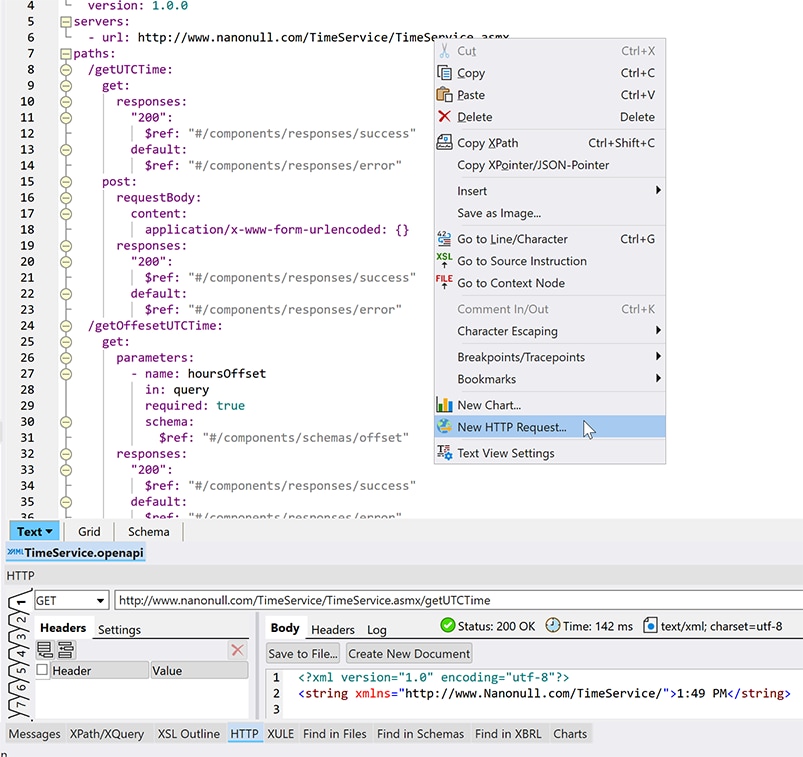
Task: Choose Save as Image menu entry
Action: point(550,213)
